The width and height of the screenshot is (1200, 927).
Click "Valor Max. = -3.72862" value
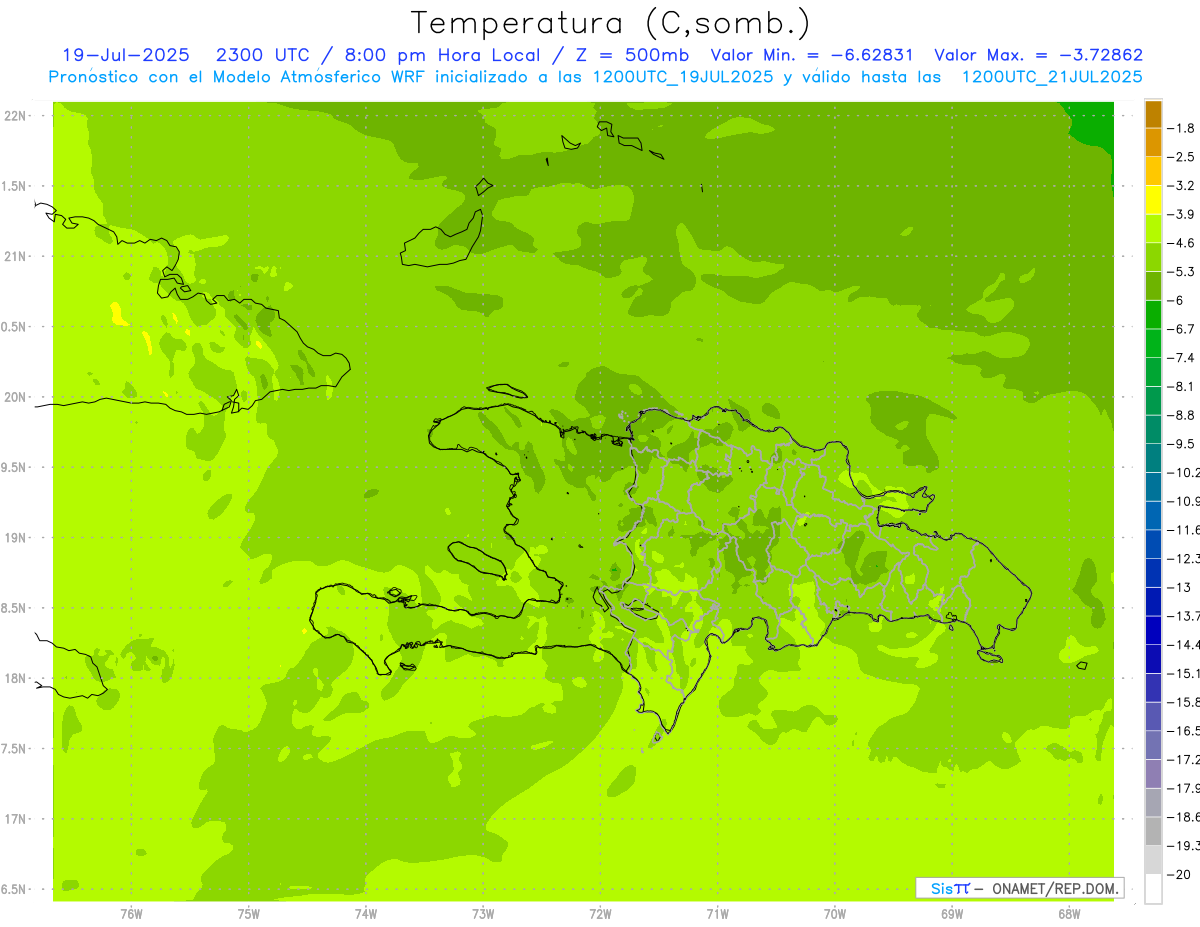1038,55
